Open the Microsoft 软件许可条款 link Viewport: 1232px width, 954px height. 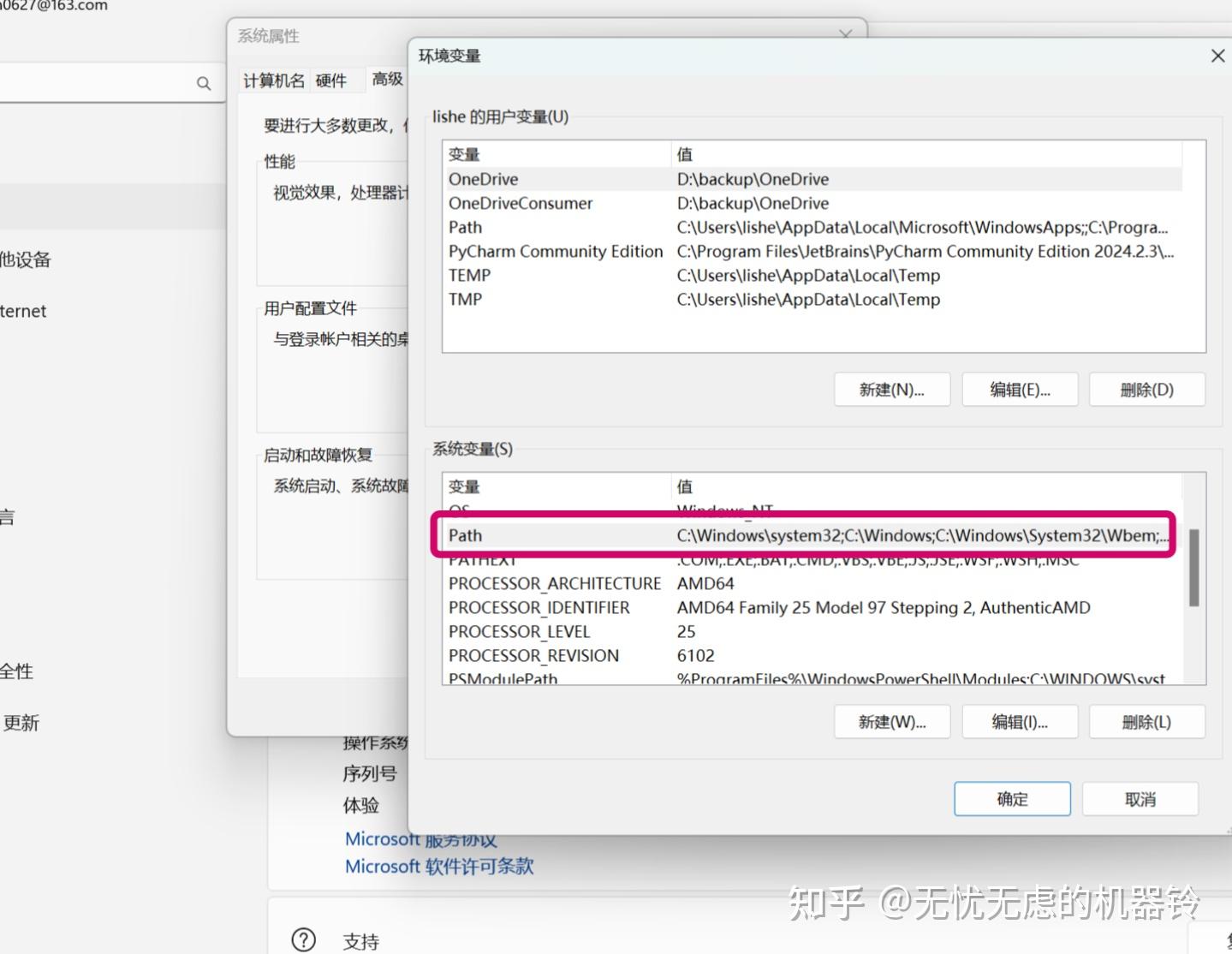tap(439, 866)
